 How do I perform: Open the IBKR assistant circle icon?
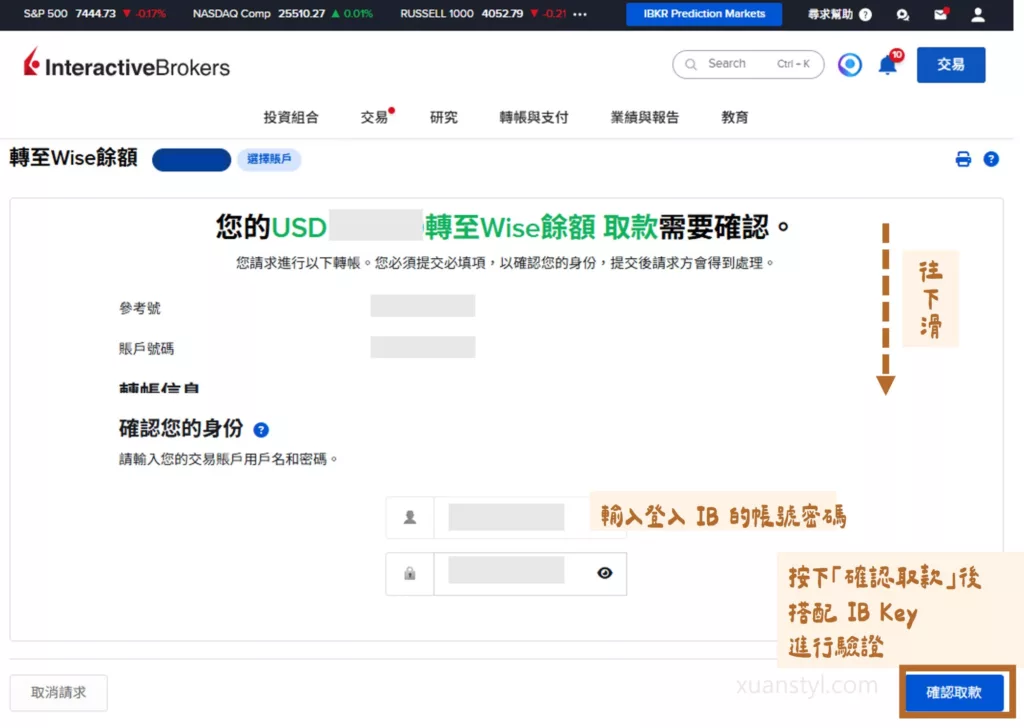[x=850, y=65]
